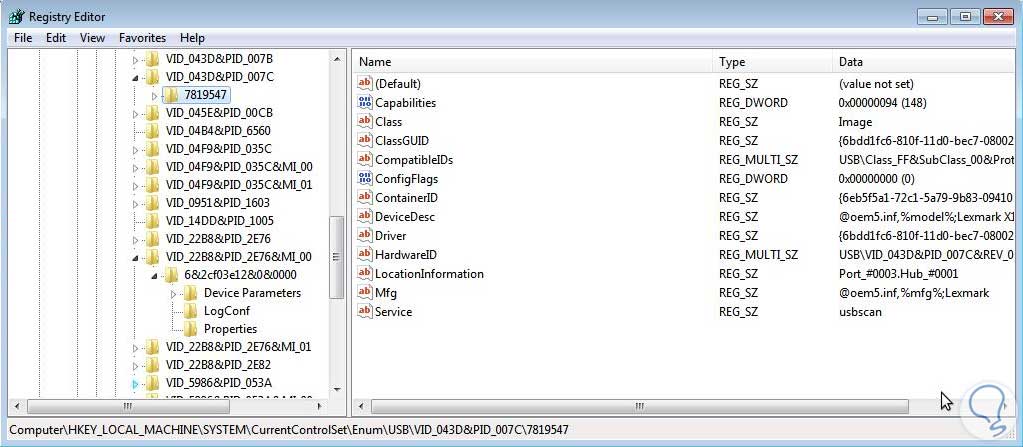Screen dimensions: 1023x447
Task: Sort values by the Name column header
Action: point(533,62)
